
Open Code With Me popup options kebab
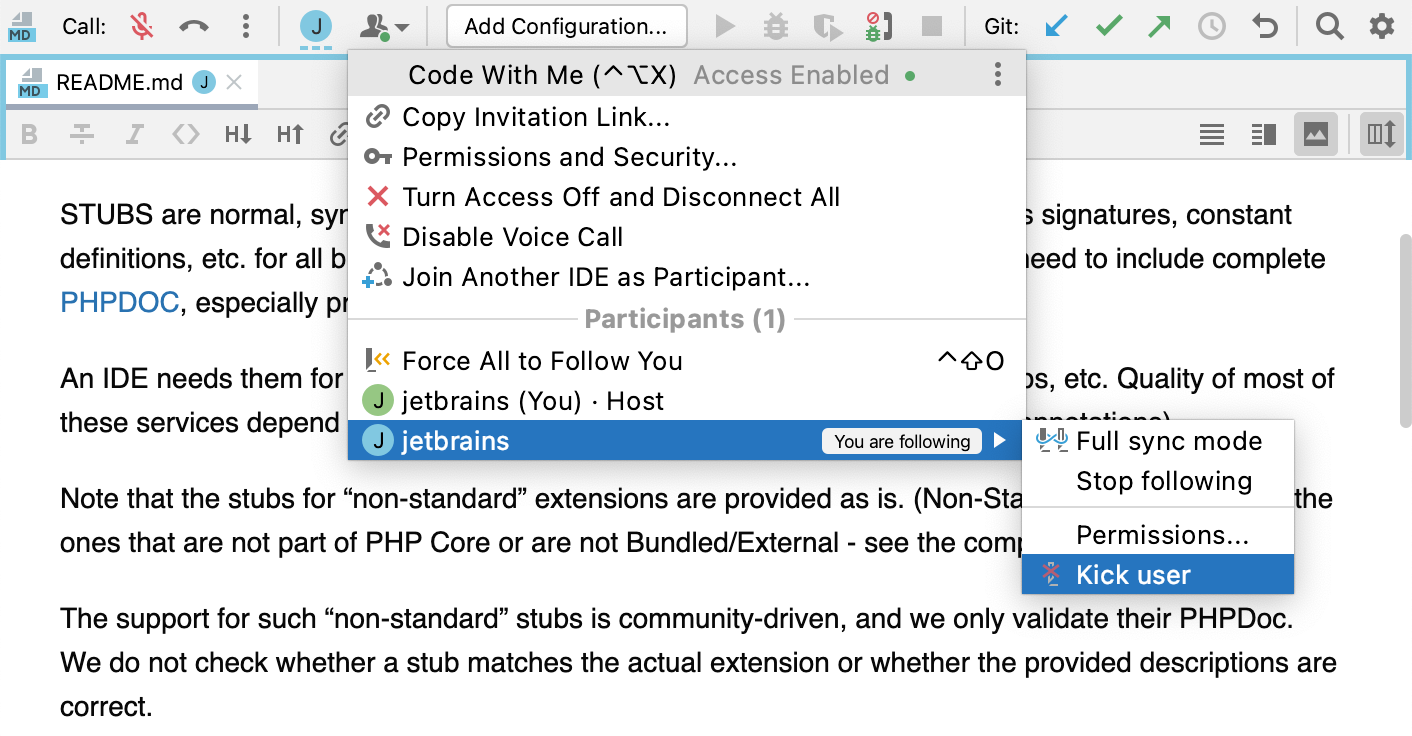click(997, 75)
